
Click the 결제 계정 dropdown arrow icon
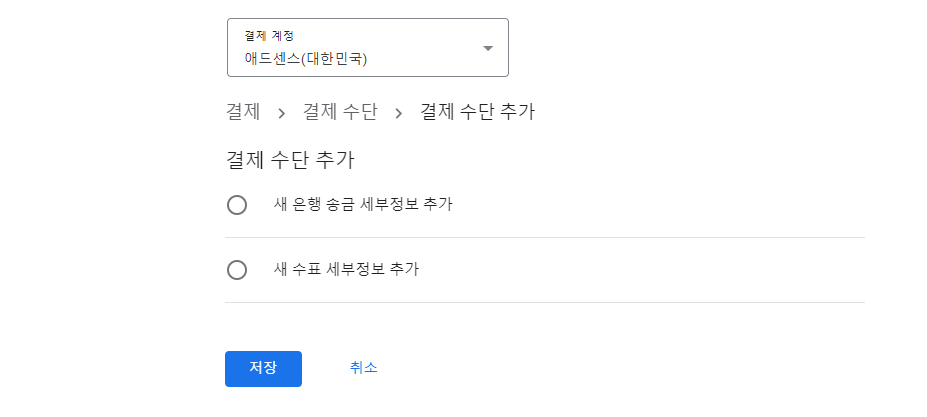pos(488,49)
